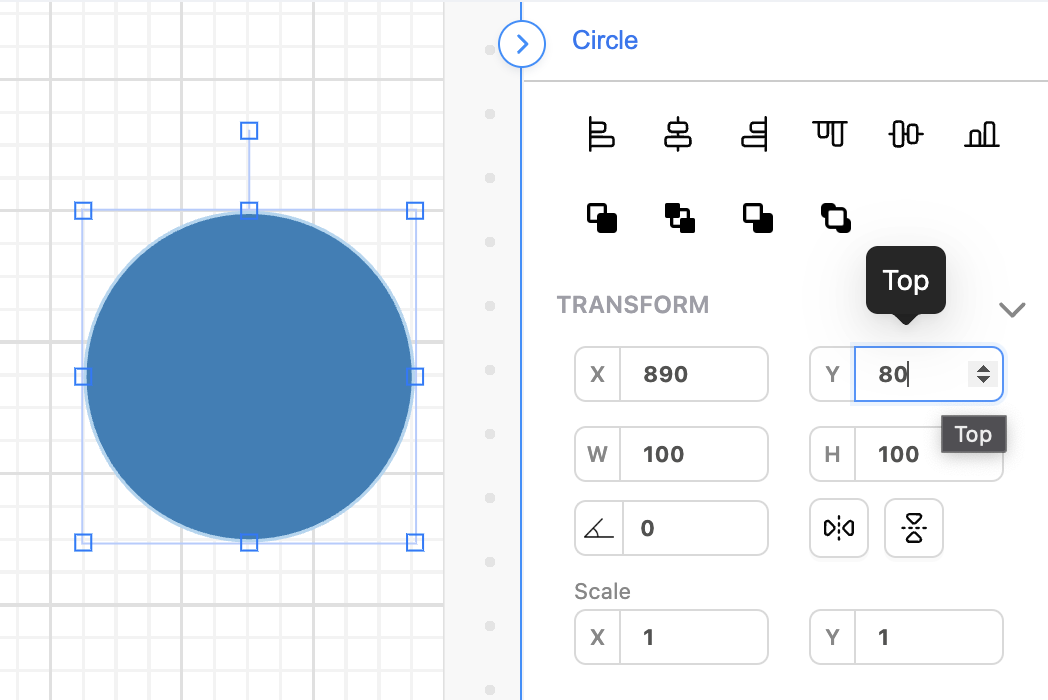This screenshot has width=1048, height=700.
Task: Click the TRANSFORM section heading
Action: tap(632, 305)
